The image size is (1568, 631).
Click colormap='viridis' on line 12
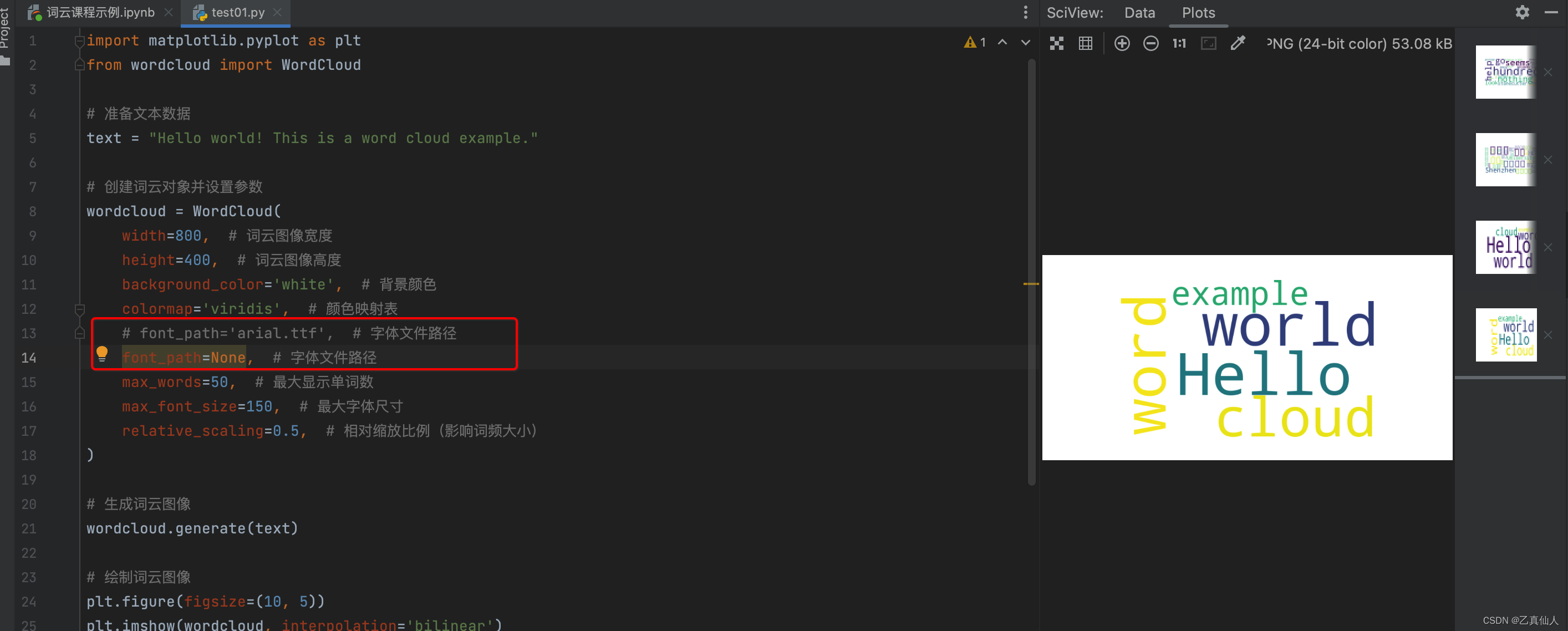click(x=201, y=309)
